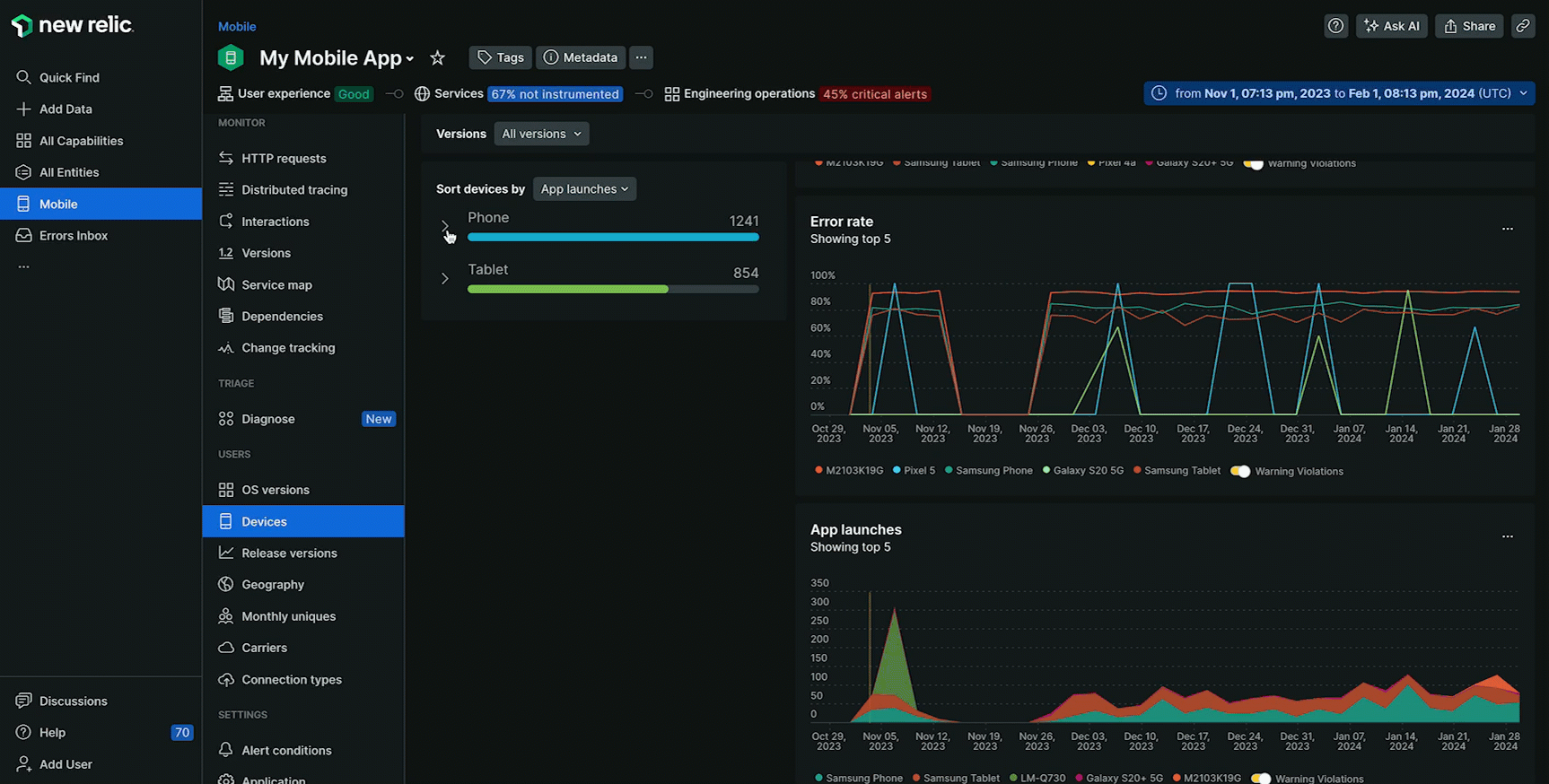The height and width of the screenshot is (784, 1549).
Task: Select Distributed tracing in the Monitor menu
Action: pyautogui.click(x=294, y=190)
